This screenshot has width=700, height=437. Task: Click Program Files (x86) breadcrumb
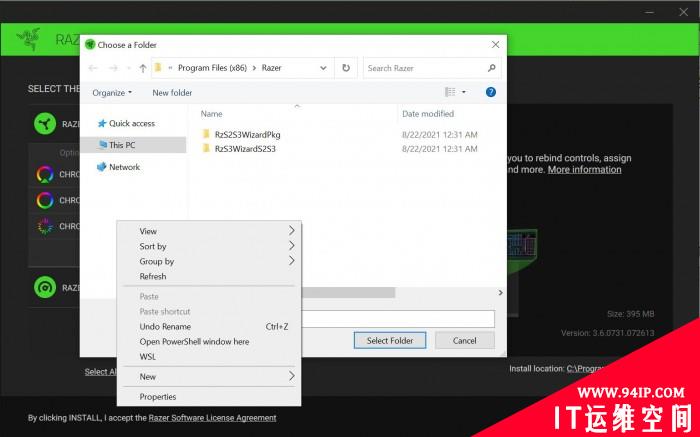pos(212,68)
